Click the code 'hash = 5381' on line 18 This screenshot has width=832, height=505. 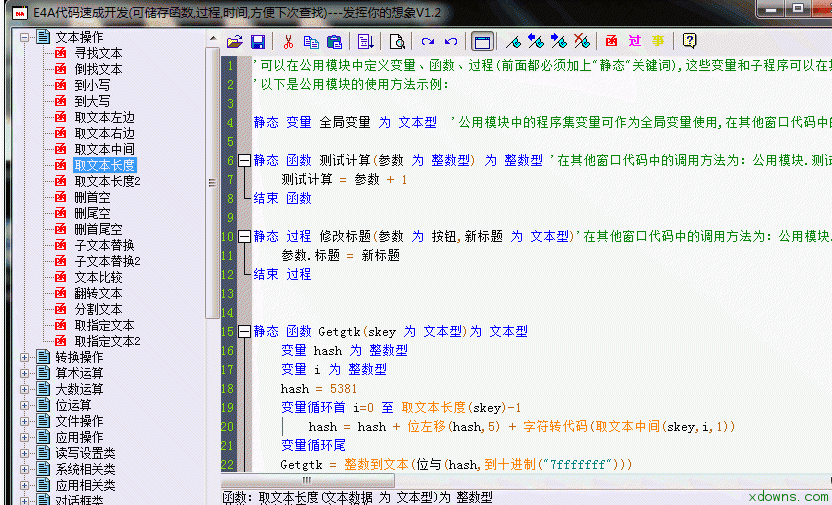coord(318,388)
